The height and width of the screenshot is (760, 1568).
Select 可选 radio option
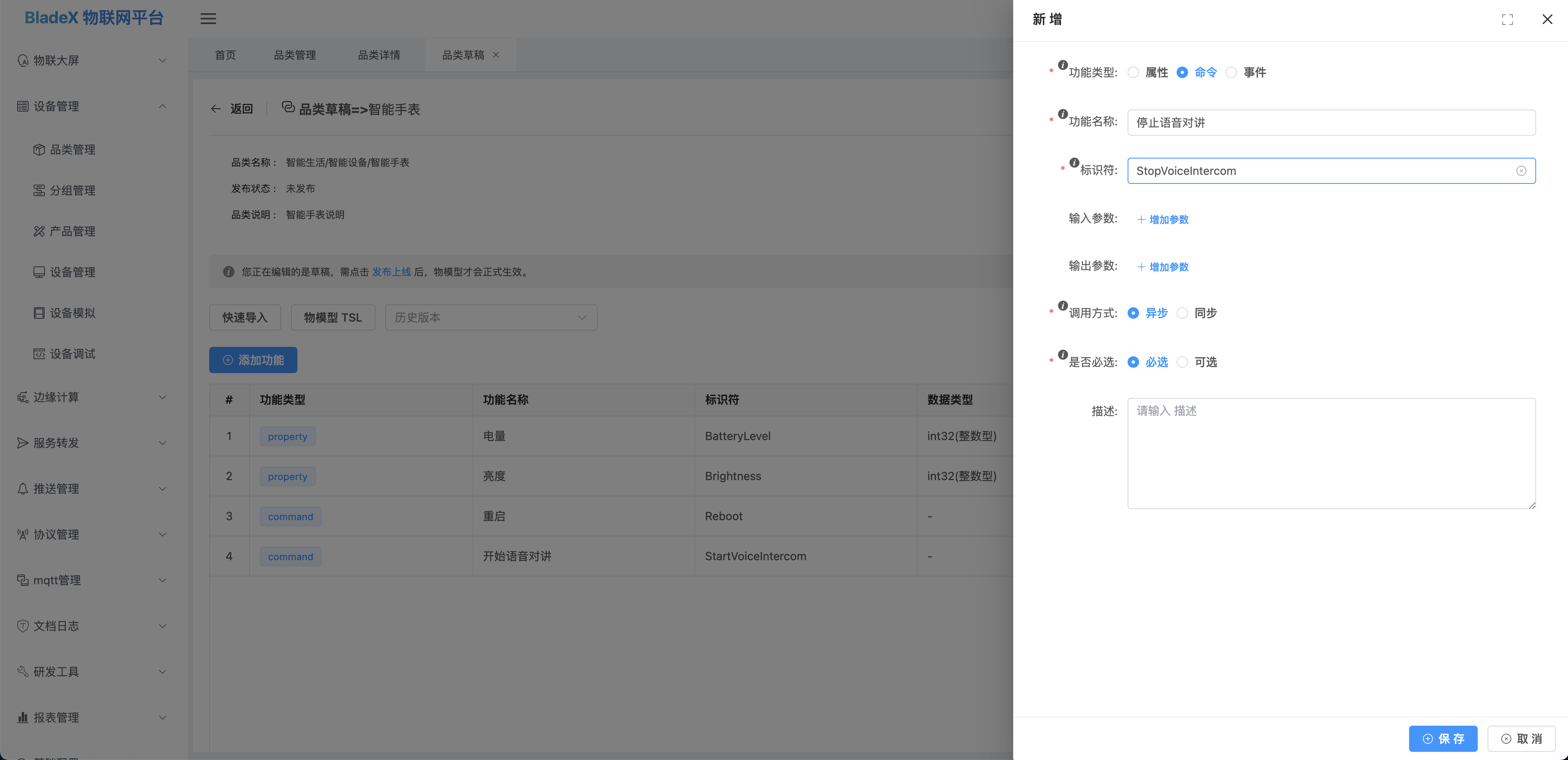click(x=1182, y=362)
